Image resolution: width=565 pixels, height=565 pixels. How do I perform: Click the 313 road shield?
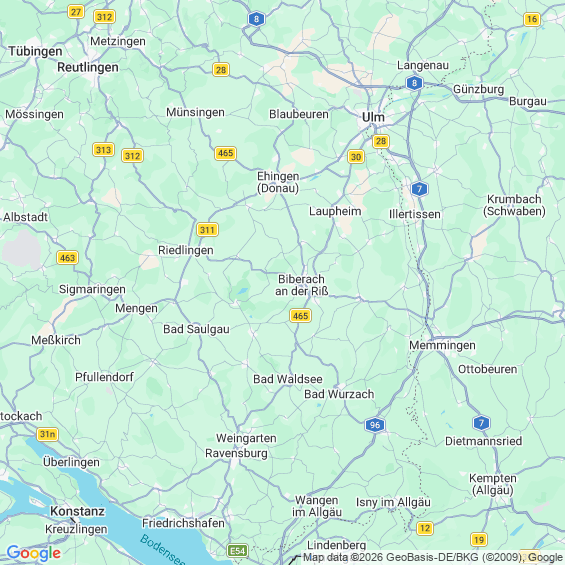coord(103,150)
